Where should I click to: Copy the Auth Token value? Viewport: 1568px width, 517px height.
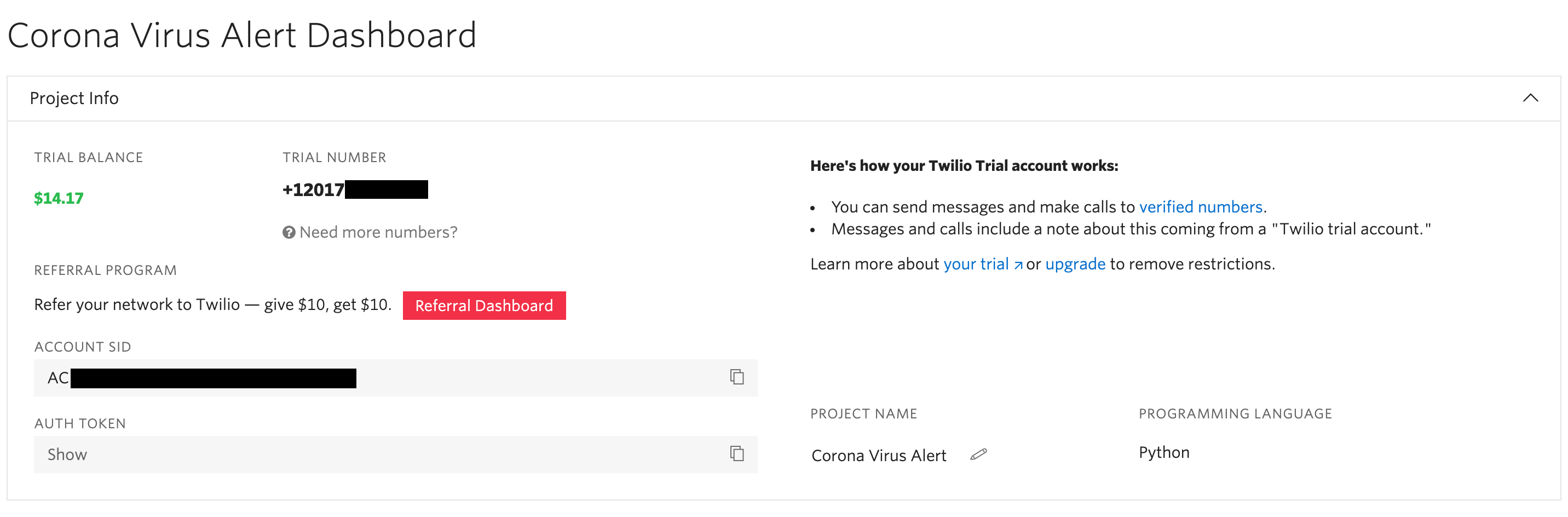[x=736, y=453]
